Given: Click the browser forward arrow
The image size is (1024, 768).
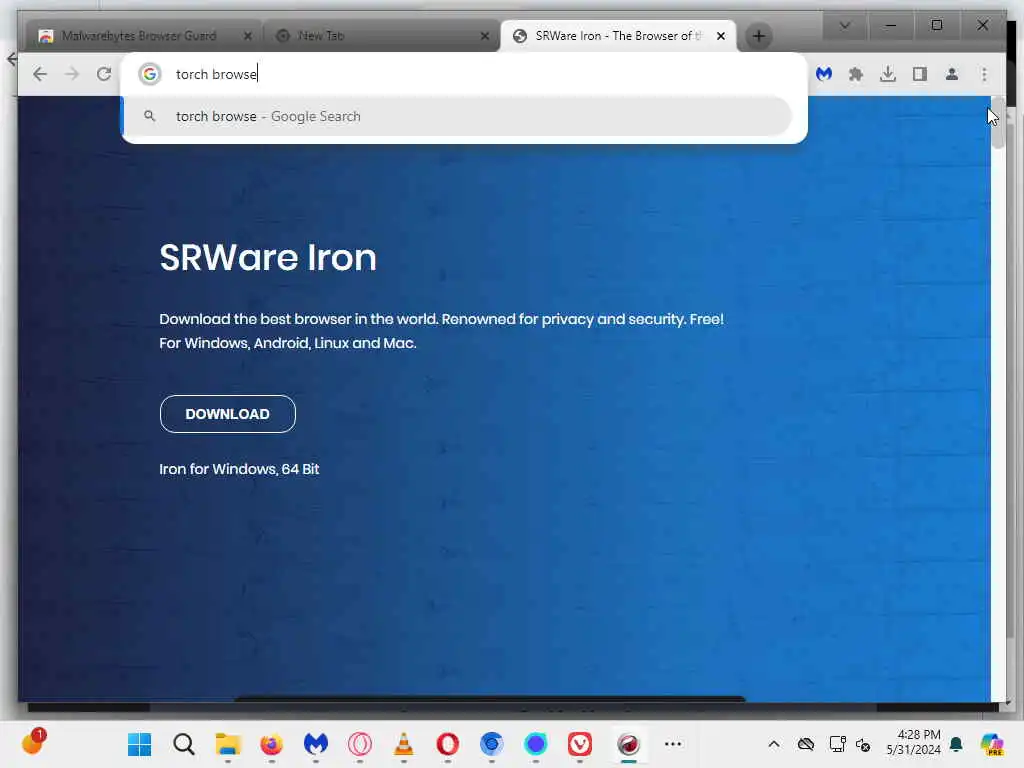Looking at the screenshot, I should click(x=72, y=74).
